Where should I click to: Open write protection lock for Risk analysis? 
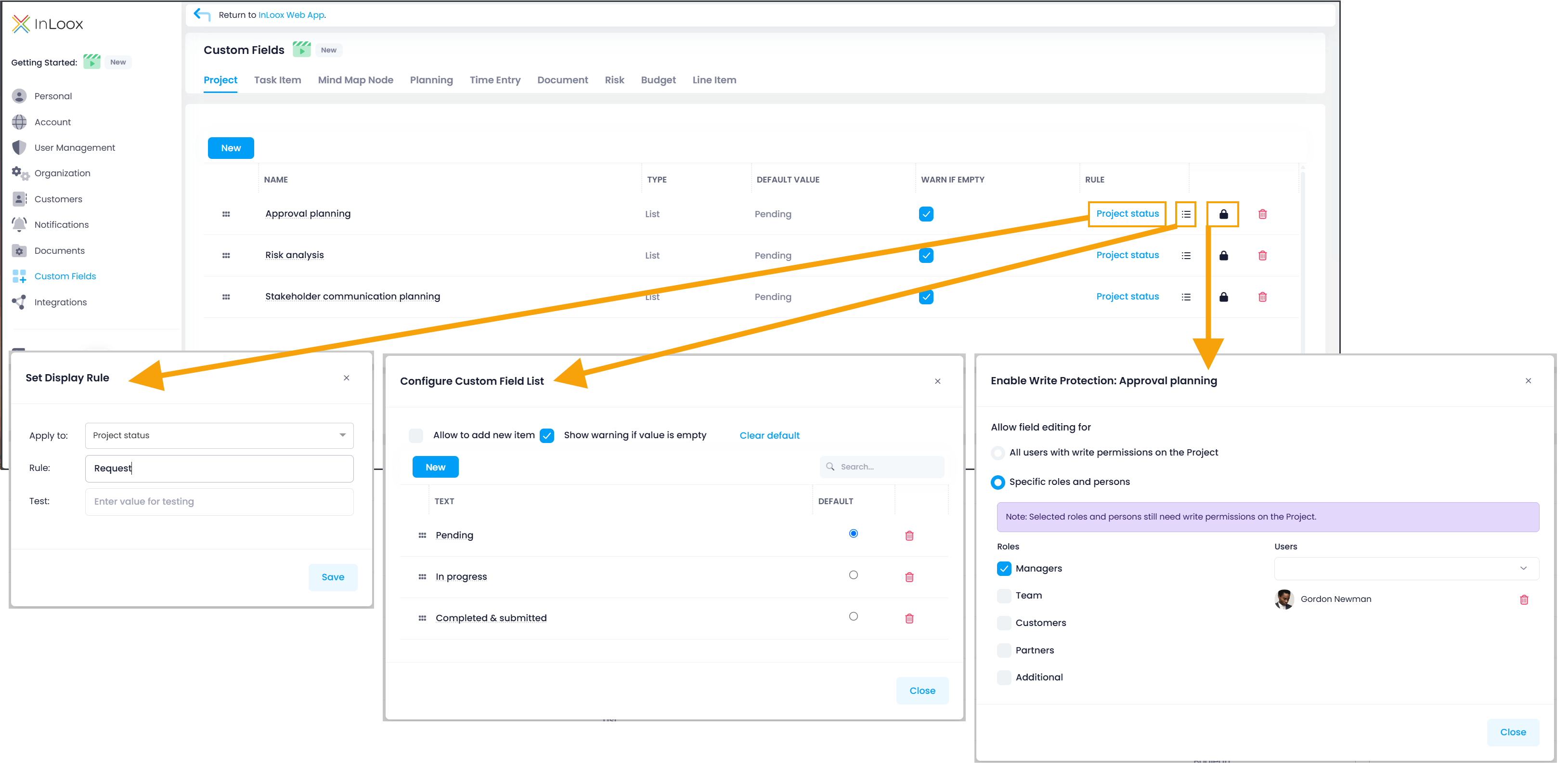[x=1223, y=255]
